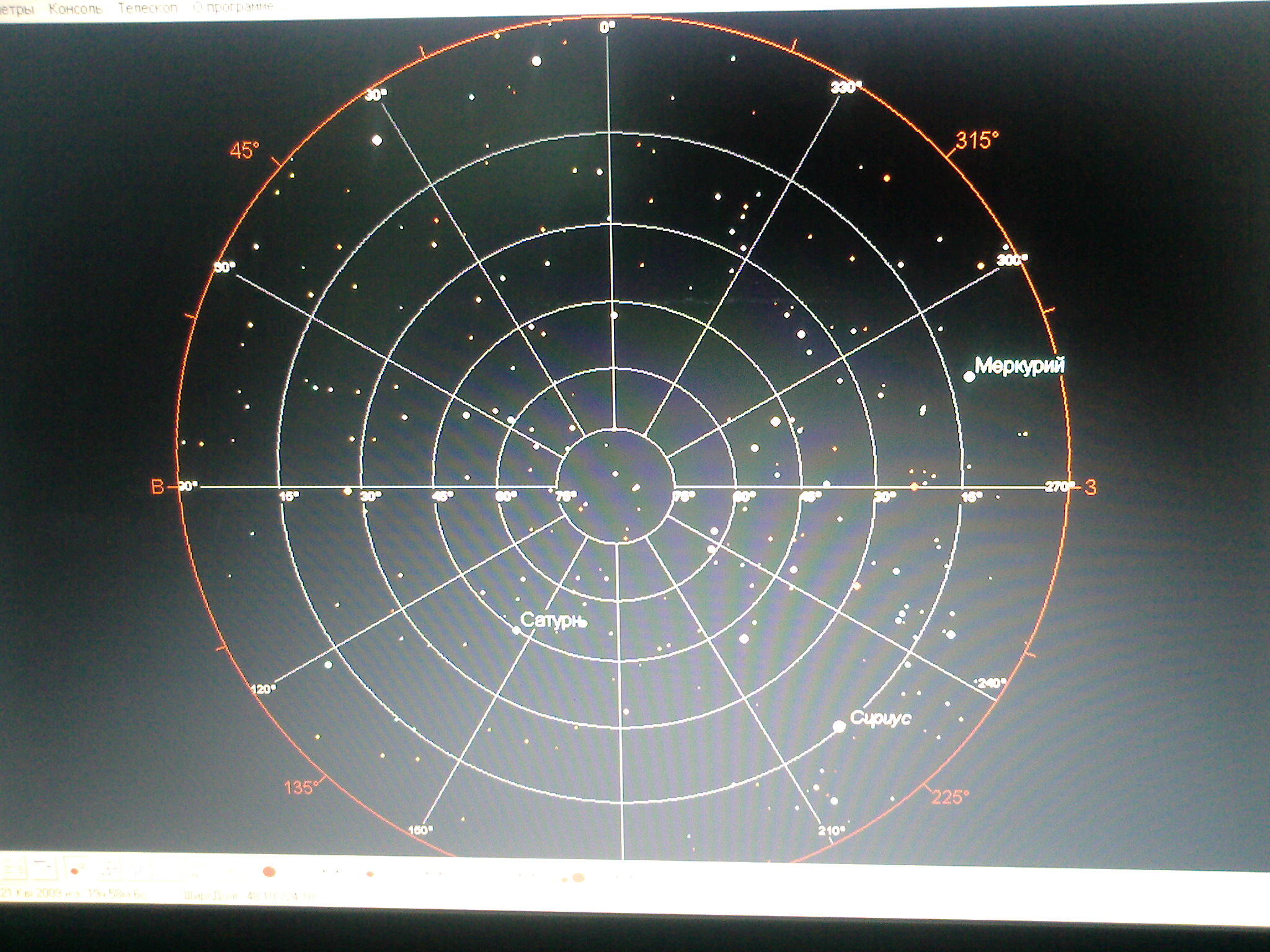This screenshot has height=952, width=1270.
Task: Open the Телескоп menu
Action: 148,8
